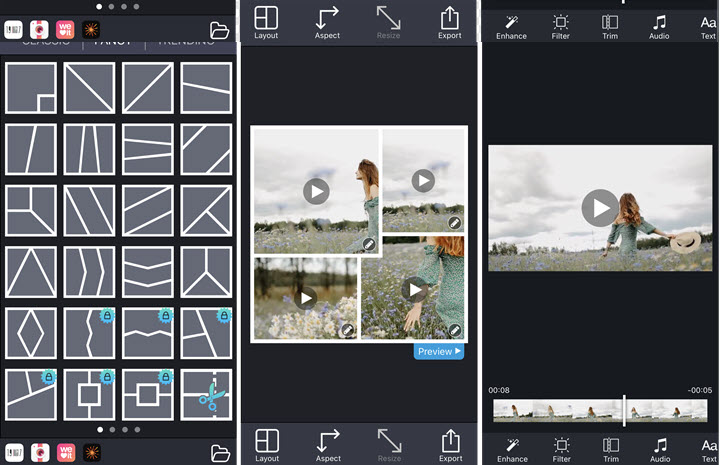Open Filter in the top editor toolbar
Viewport: 720px width, 465px height.
pyautogui.click(x=561, y=25)
